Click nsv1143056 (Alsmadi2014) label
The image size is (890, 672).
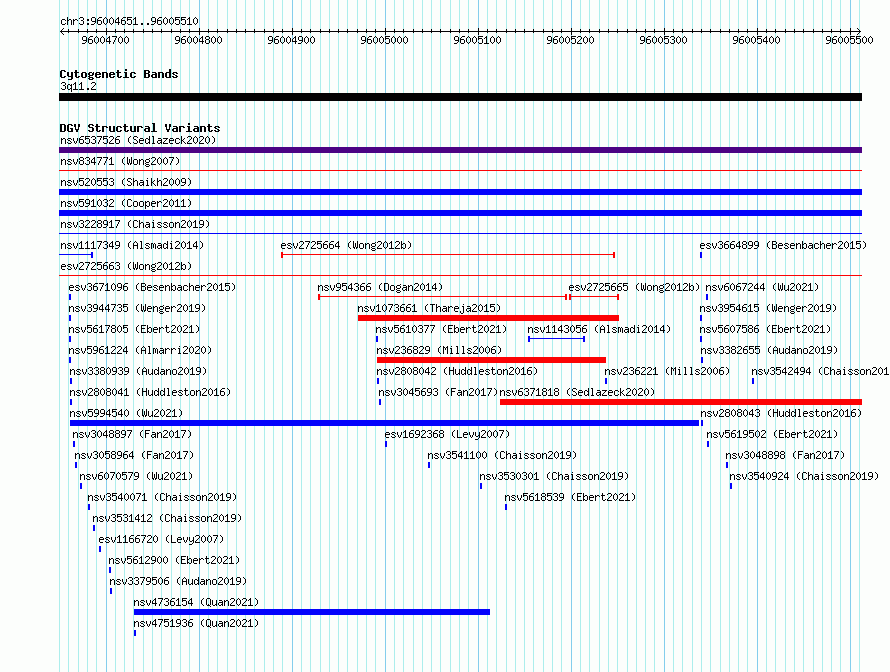point(599,329)
